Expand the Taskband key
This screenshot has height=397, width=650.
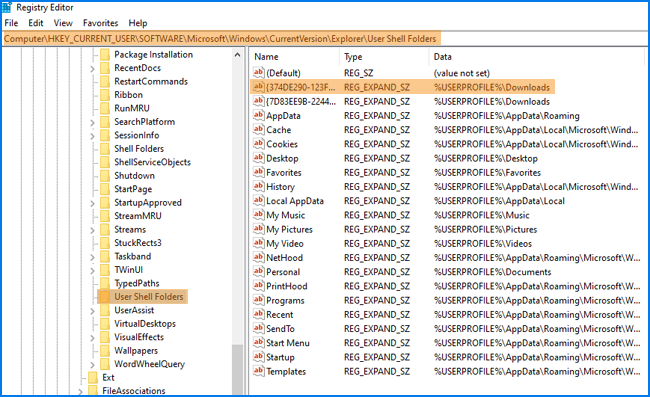point(92,257)
